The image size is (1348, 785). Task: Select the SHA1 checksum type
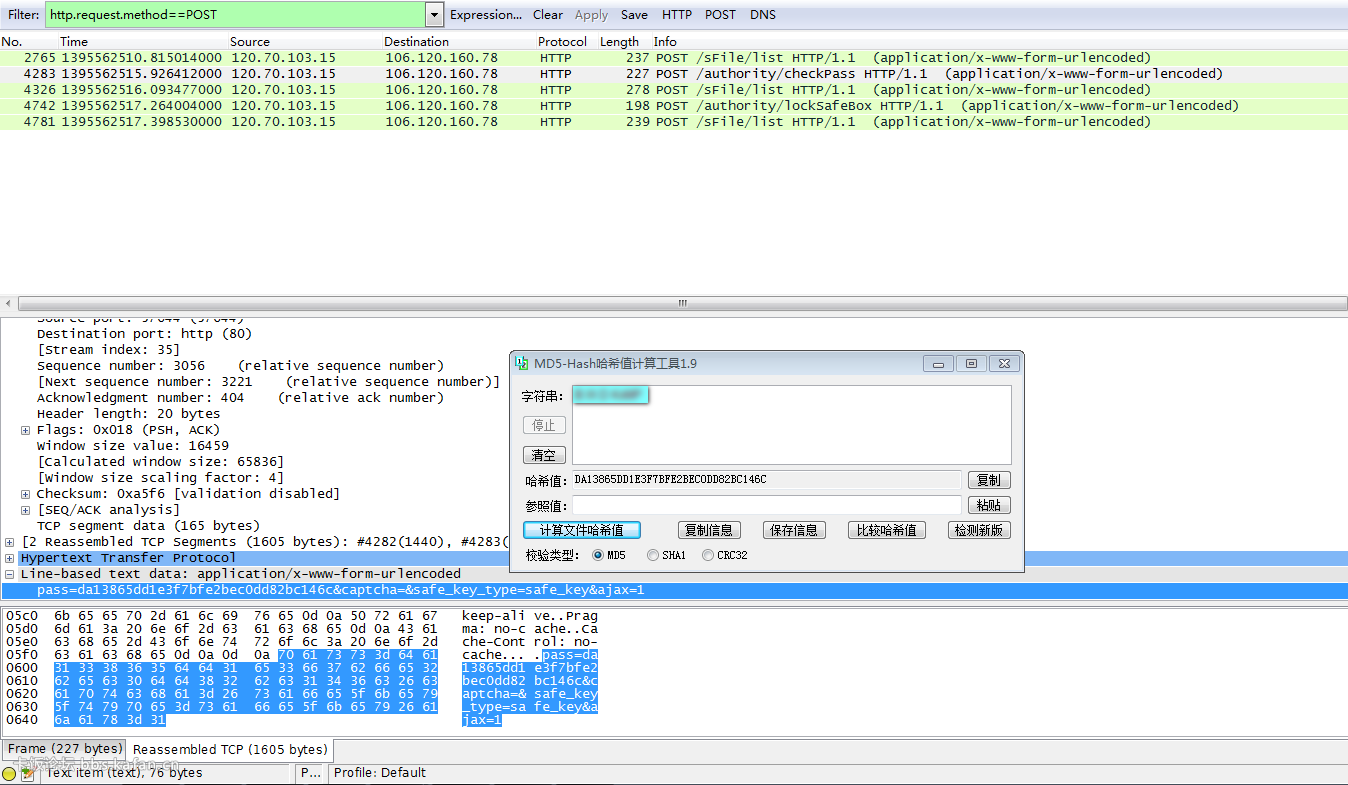tap(653, 555)
